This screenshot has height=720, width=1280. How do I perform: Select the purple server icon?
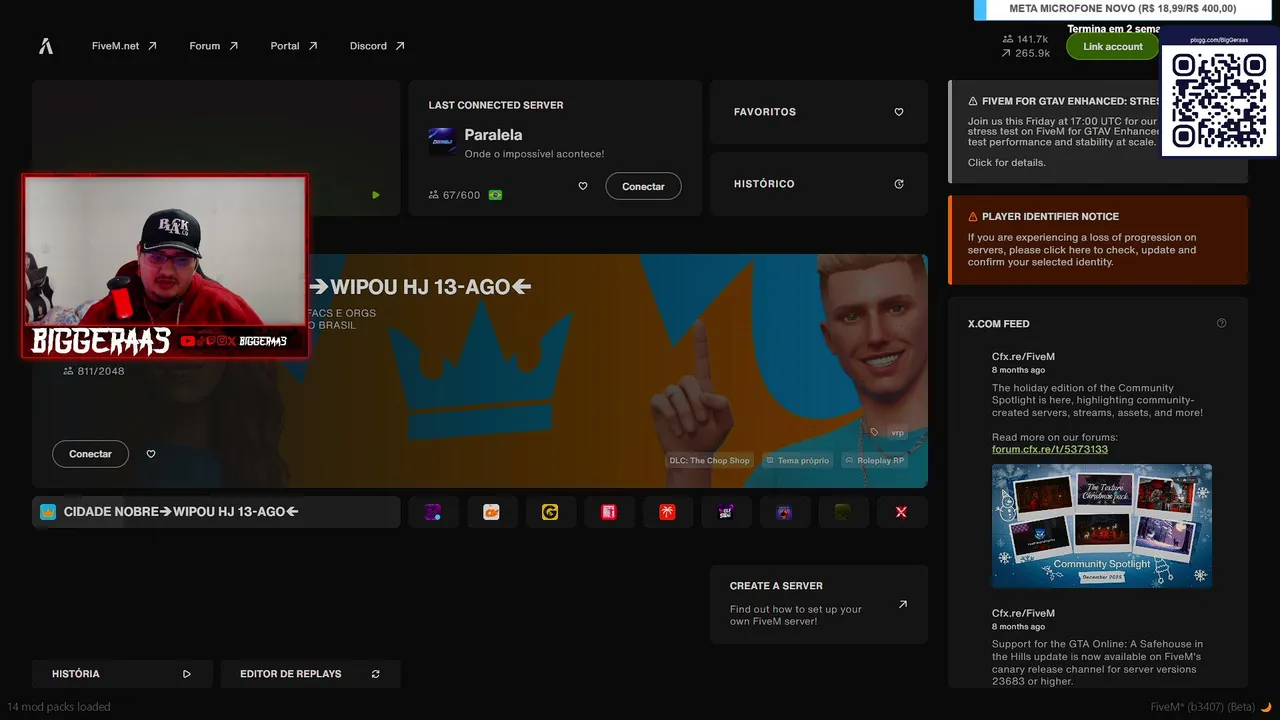tap(433, 512)
